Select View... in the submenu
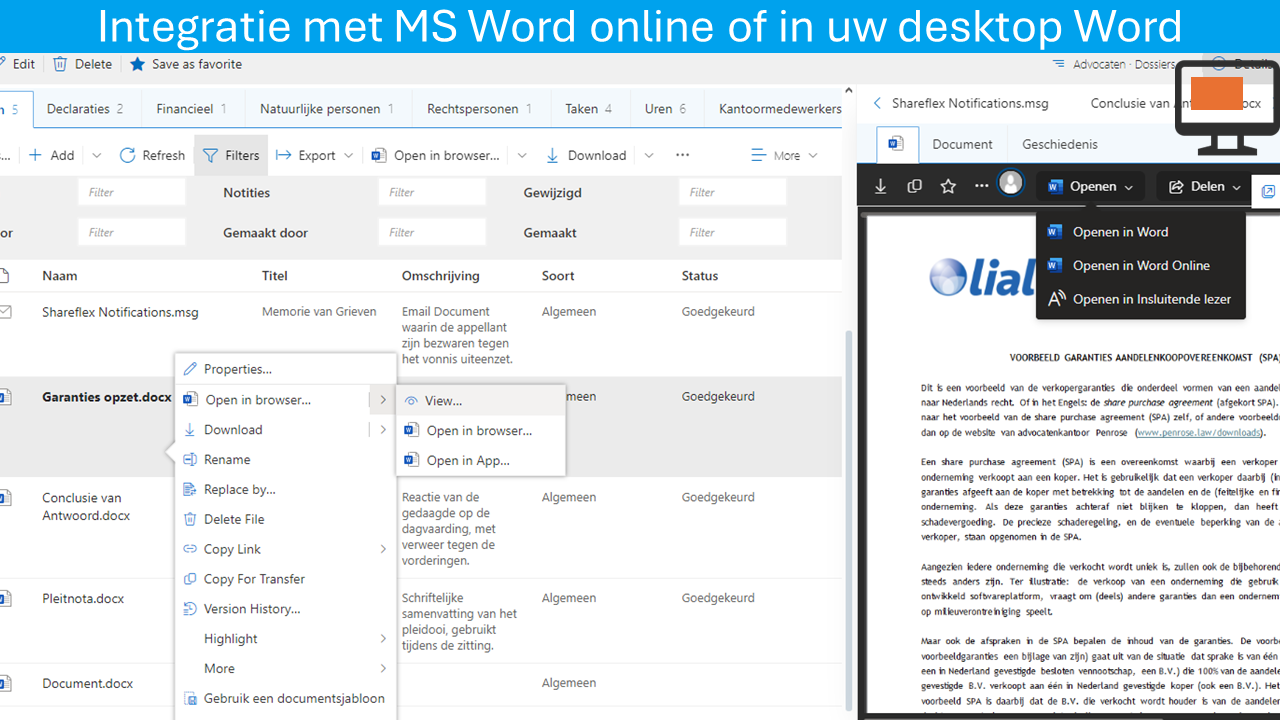Viewport: 1280px width, 720px height. coord(481,400)
